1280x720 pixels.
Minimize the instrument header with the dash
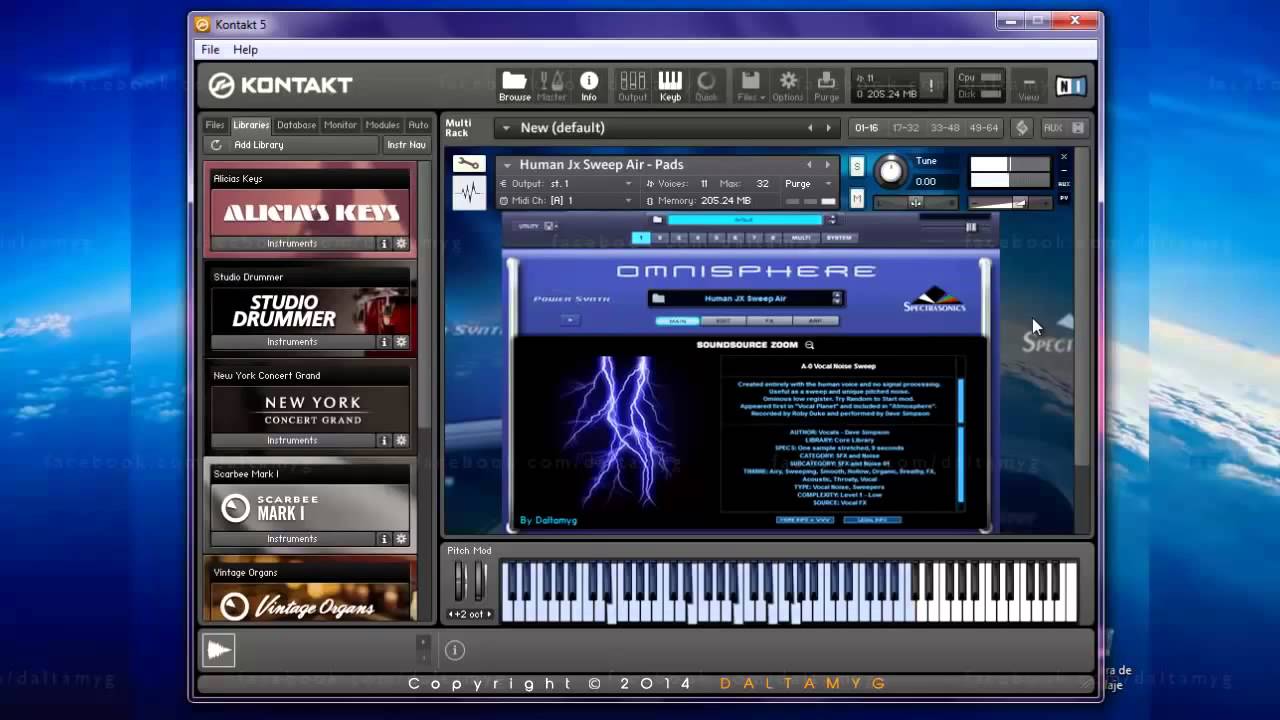pyautogui.click(x=1064, y=170)
